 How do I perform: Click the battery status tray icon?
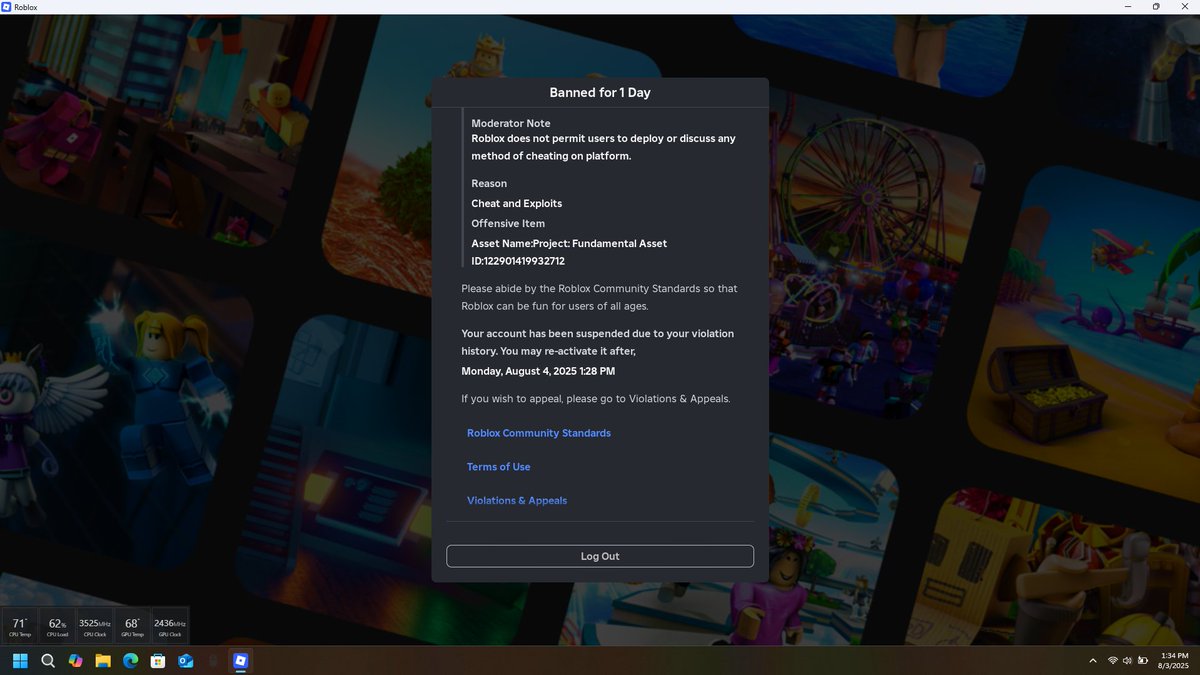point(1143,661)
